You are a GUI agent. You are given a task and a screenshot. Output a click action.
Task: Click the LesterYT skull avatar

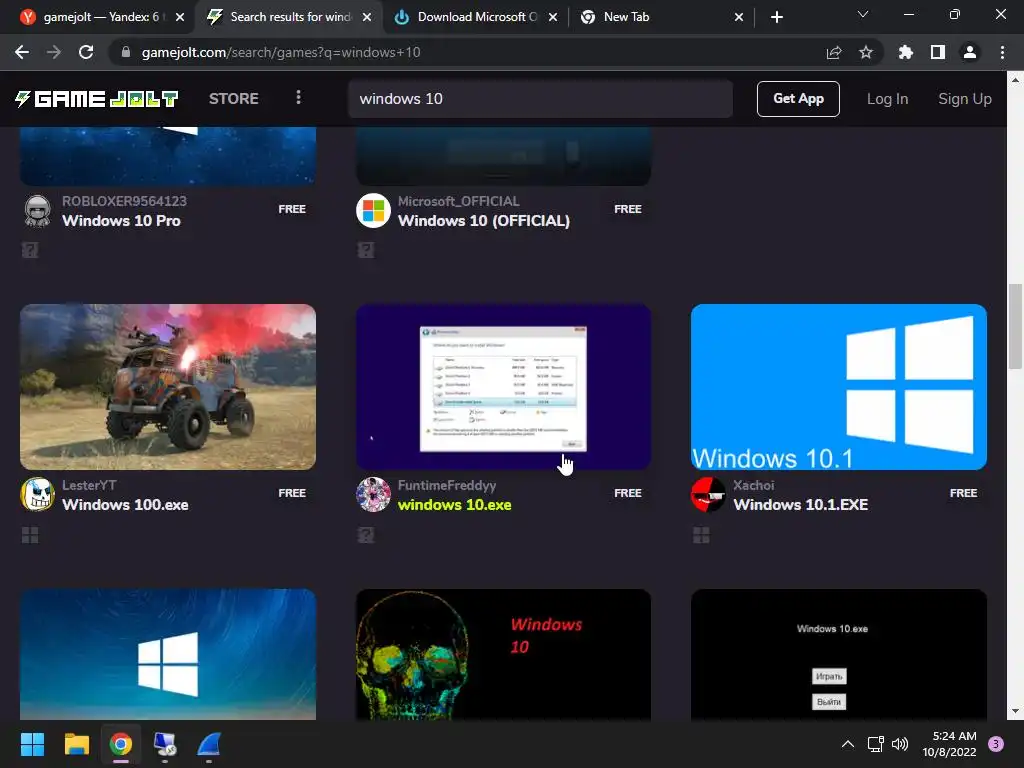(x=37, y=494)
